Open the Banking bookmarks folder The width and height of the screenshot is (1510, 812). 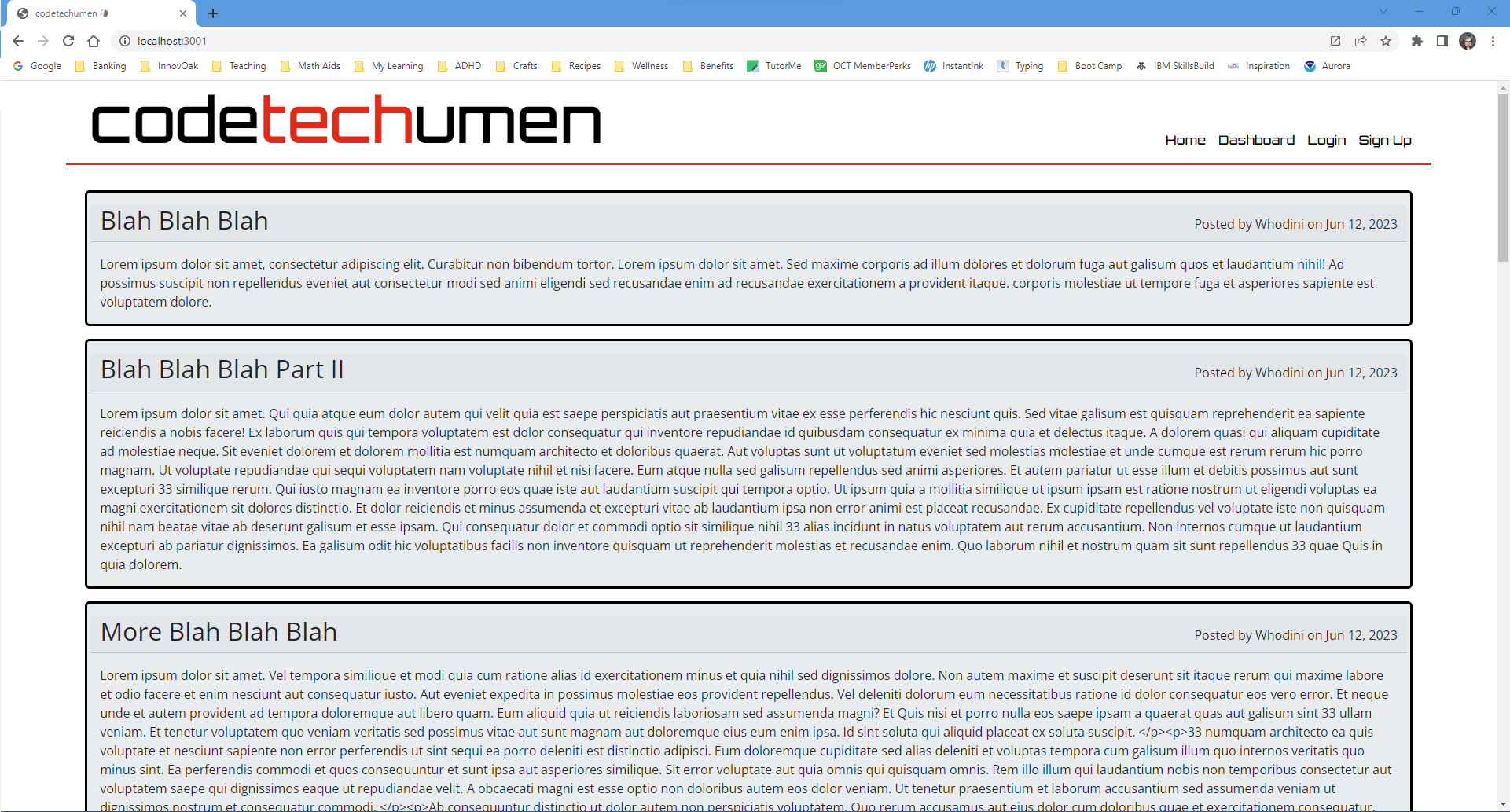click(x=101, y=66)
